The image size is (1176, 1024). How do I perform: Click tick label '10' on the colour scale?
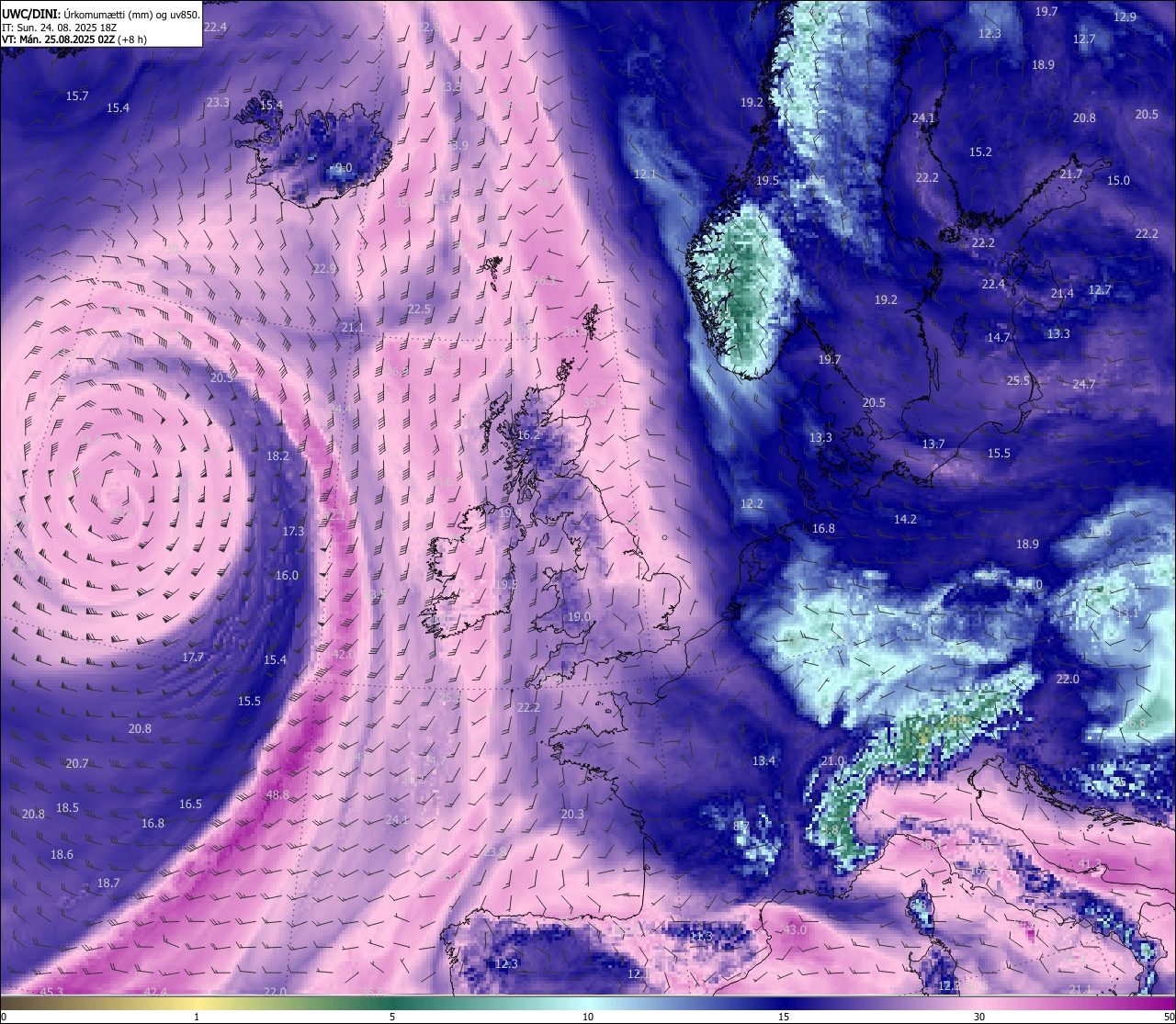pyautogui.click(x=588, y=1017)
